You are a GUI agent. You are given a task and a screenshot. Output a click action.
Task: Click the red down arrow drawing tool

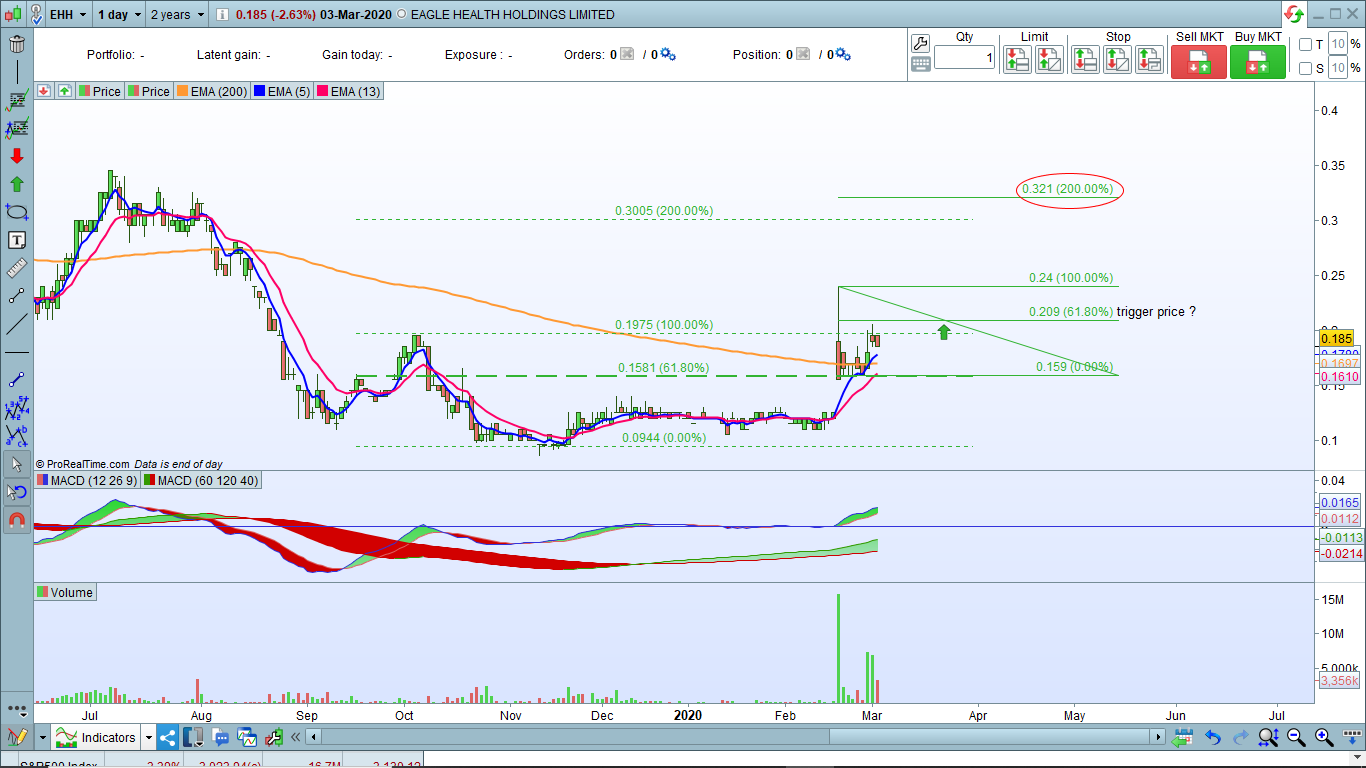coord(16,156)
